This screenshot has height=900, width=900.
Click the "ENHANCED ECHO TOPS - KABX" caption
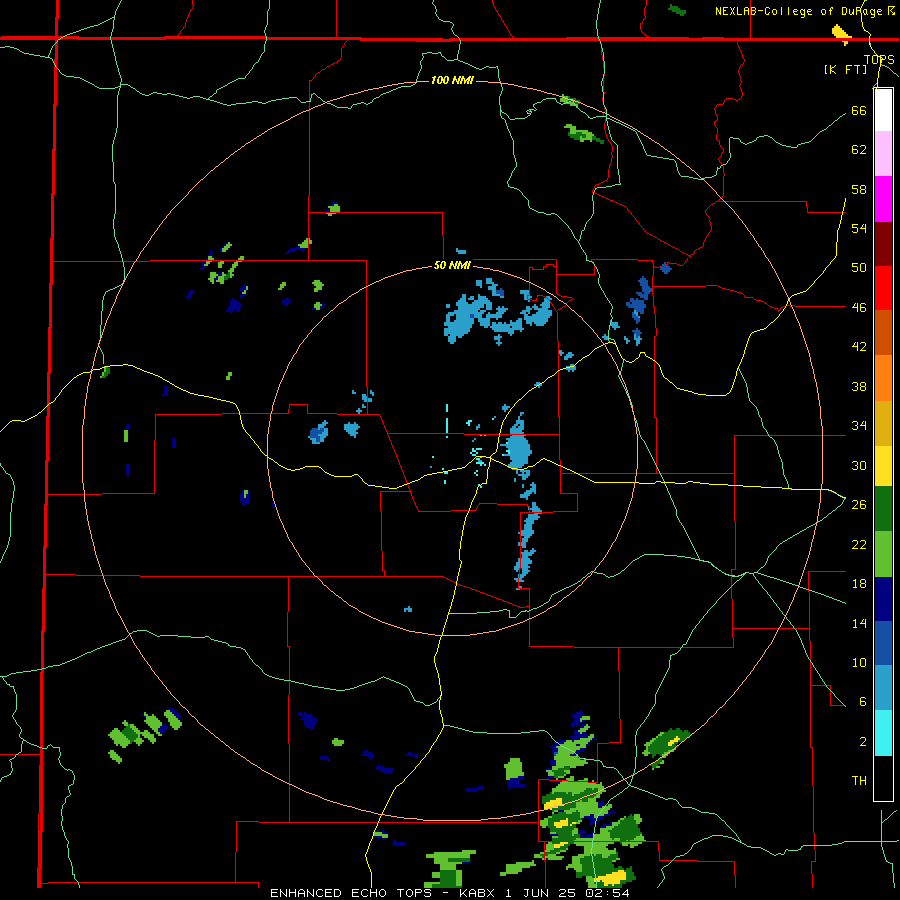(382, 893)
